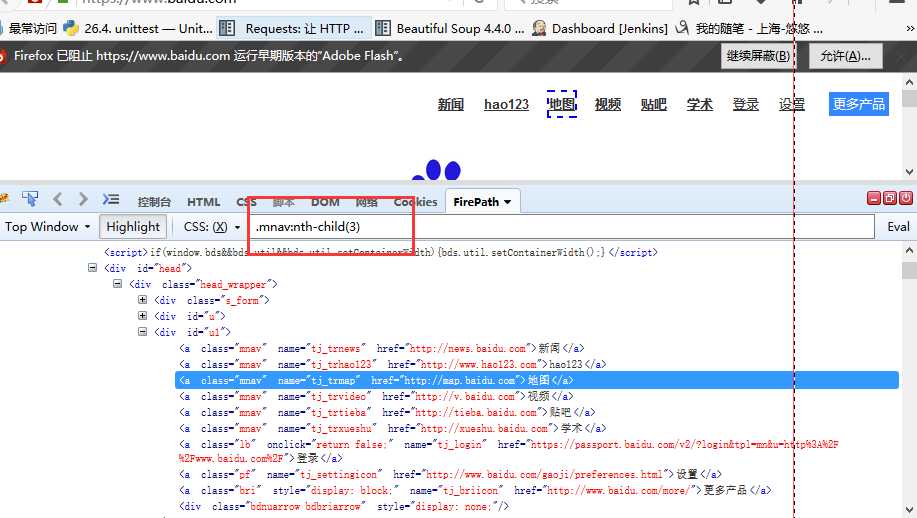
Task: Show more bookmarks with the overflow chevron
Action: (x=910, y=28)
